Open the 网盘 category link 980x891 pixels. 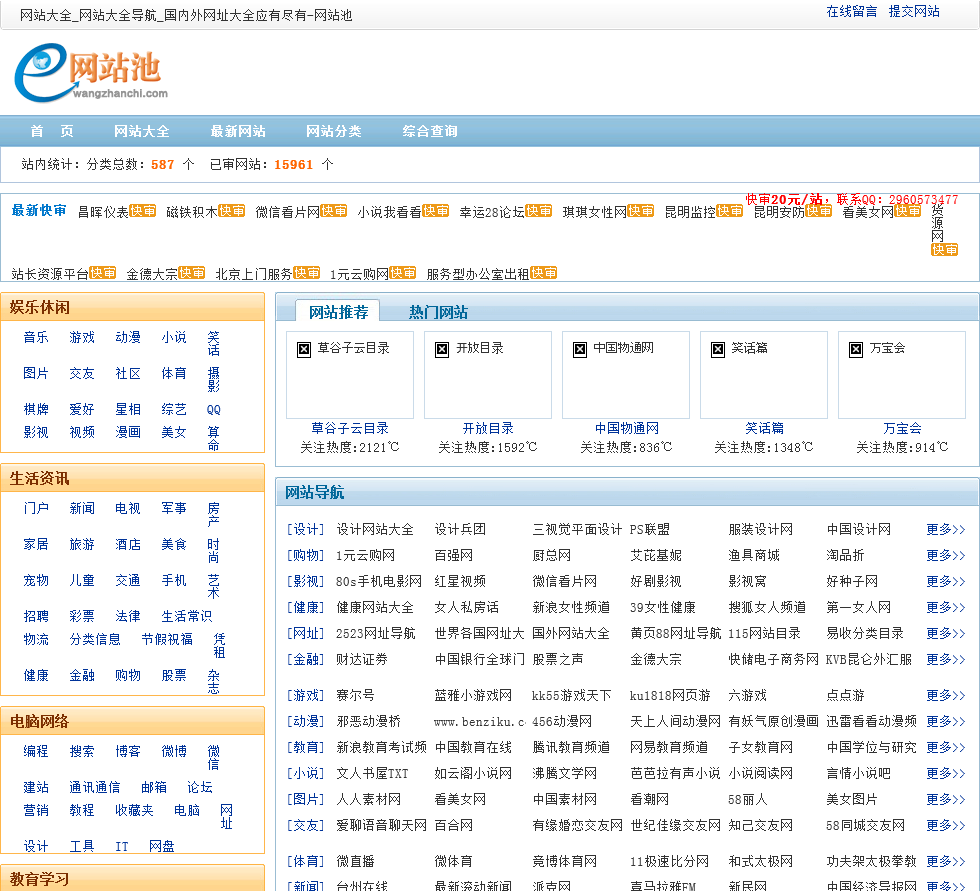point(162,846)
